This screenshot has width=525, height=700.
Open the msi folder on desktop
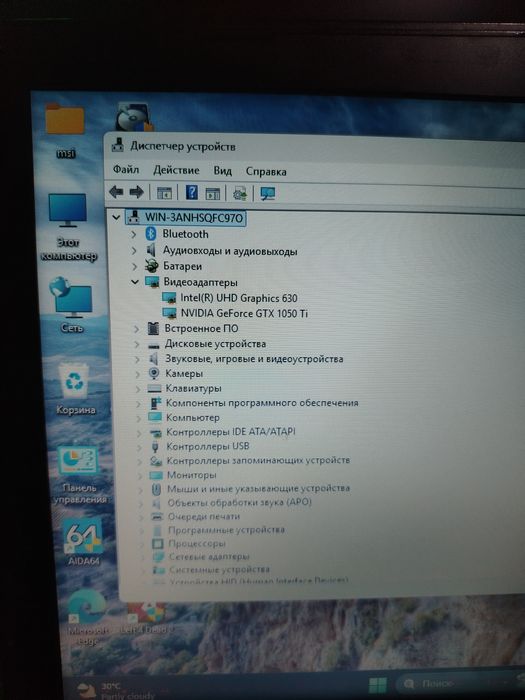point(65,131)
